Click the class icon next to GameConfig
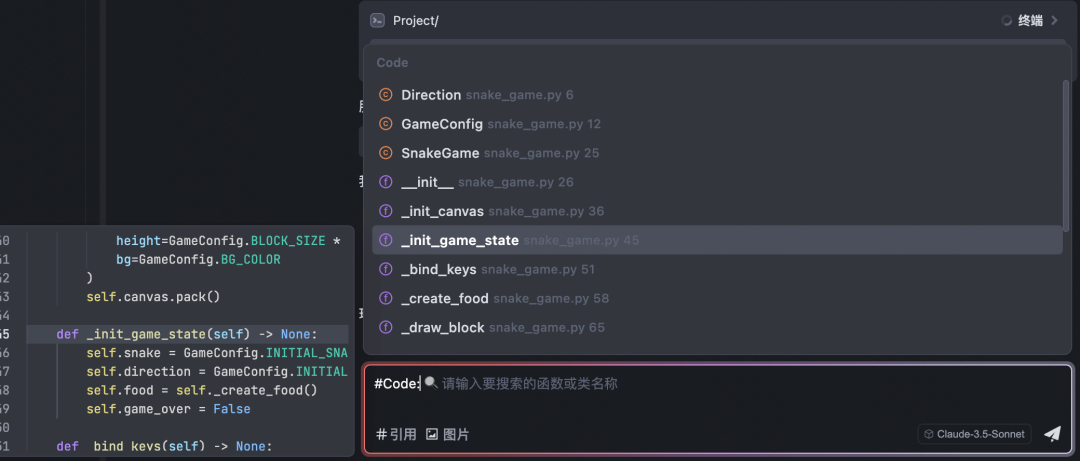The image size is (1080, 461). 386,124
